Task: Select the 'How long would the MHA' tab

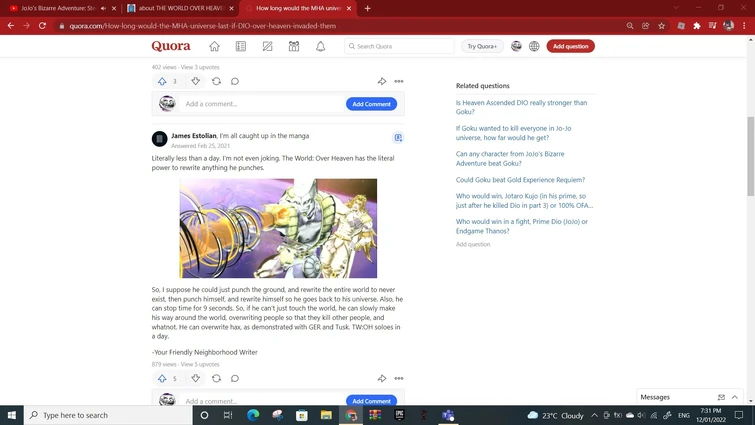Action: [x=298, y=8]
